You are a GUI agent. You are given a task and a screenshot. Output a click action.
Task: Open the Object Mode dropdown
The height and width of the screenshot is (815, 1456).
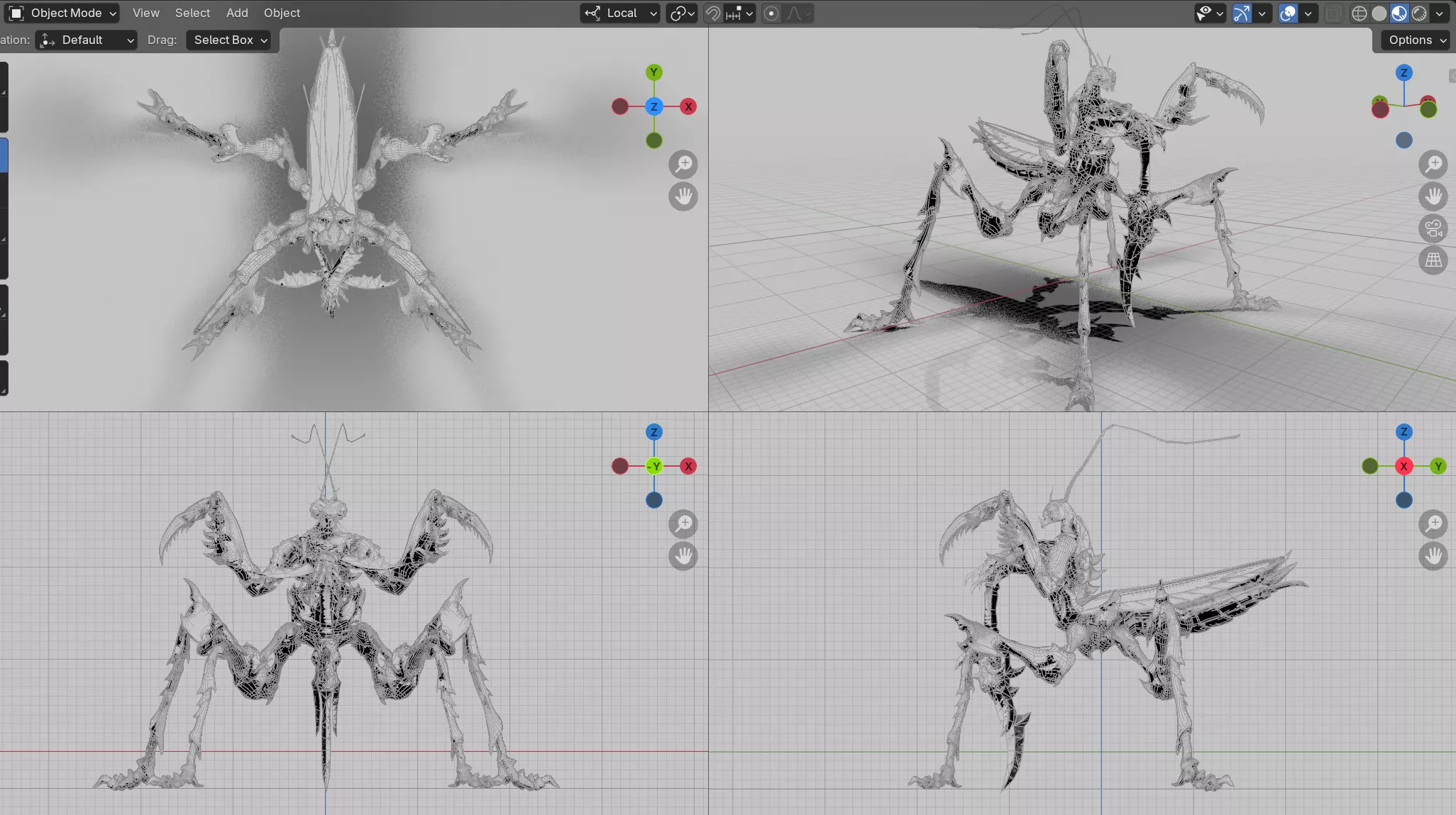pyautogui.click(x=65, y=13)
